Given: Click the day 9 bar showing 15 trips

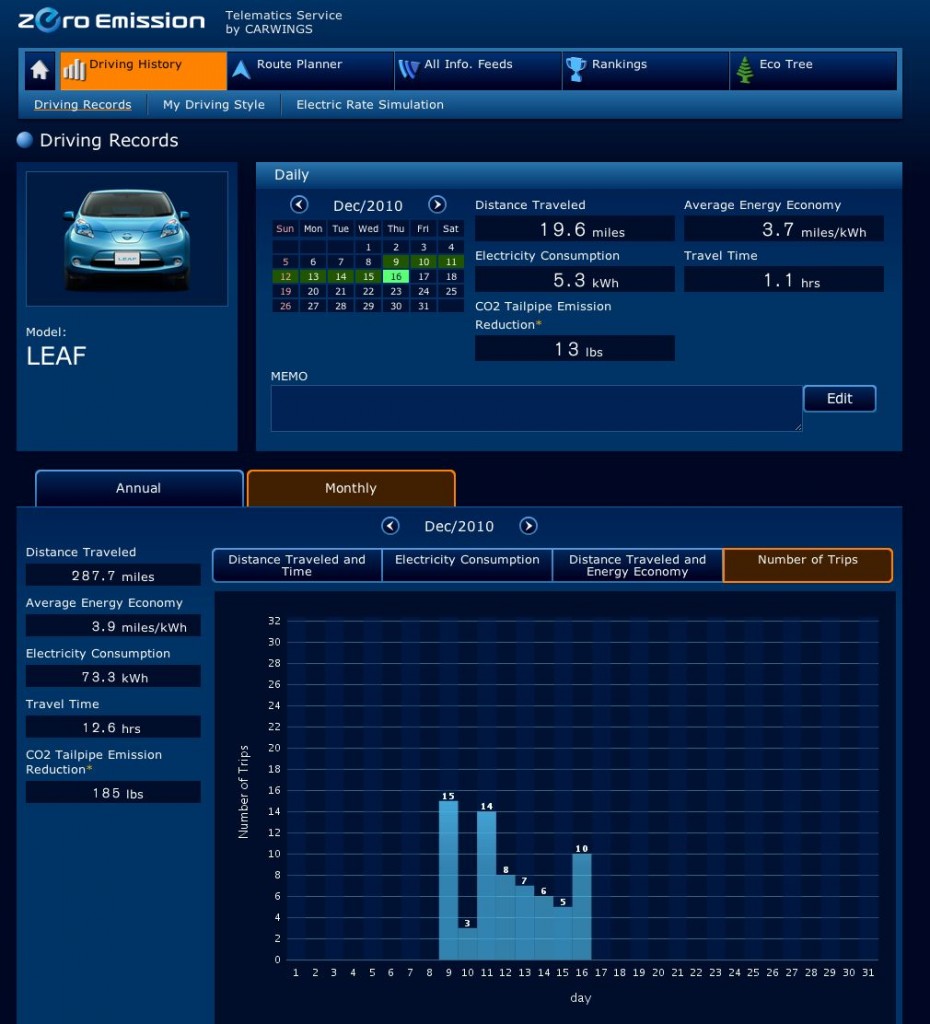Looking at the screenshot, I should 448,880.
